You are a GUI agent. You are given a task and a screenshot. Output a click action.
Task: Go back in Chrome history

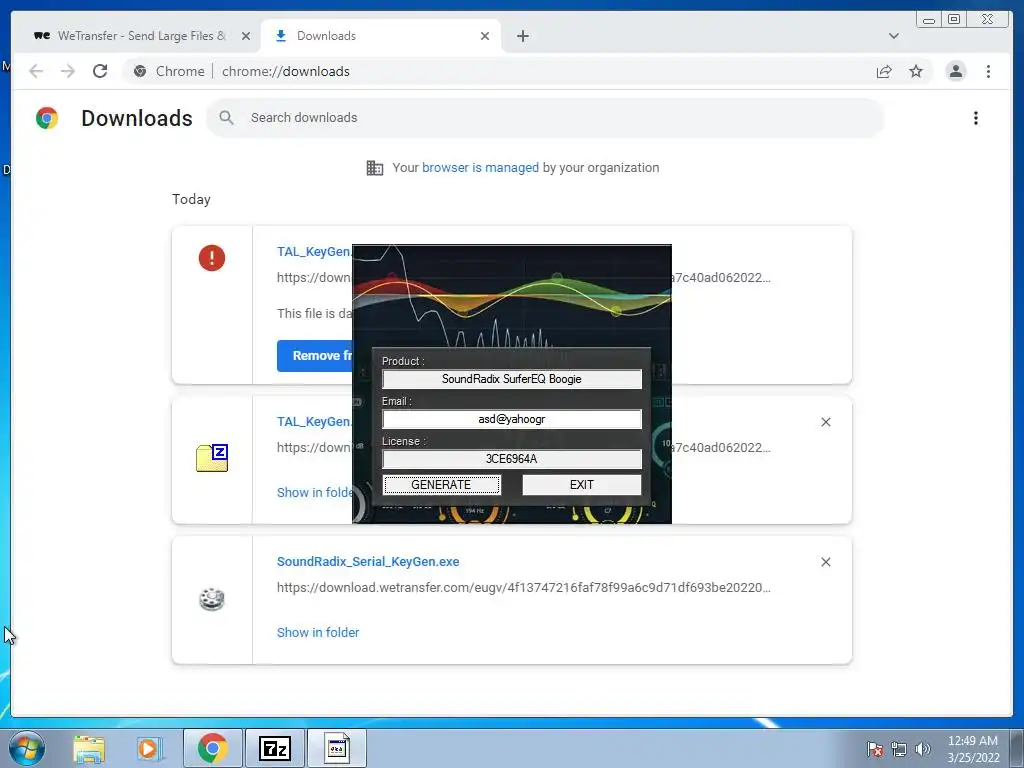pos(36,71)
